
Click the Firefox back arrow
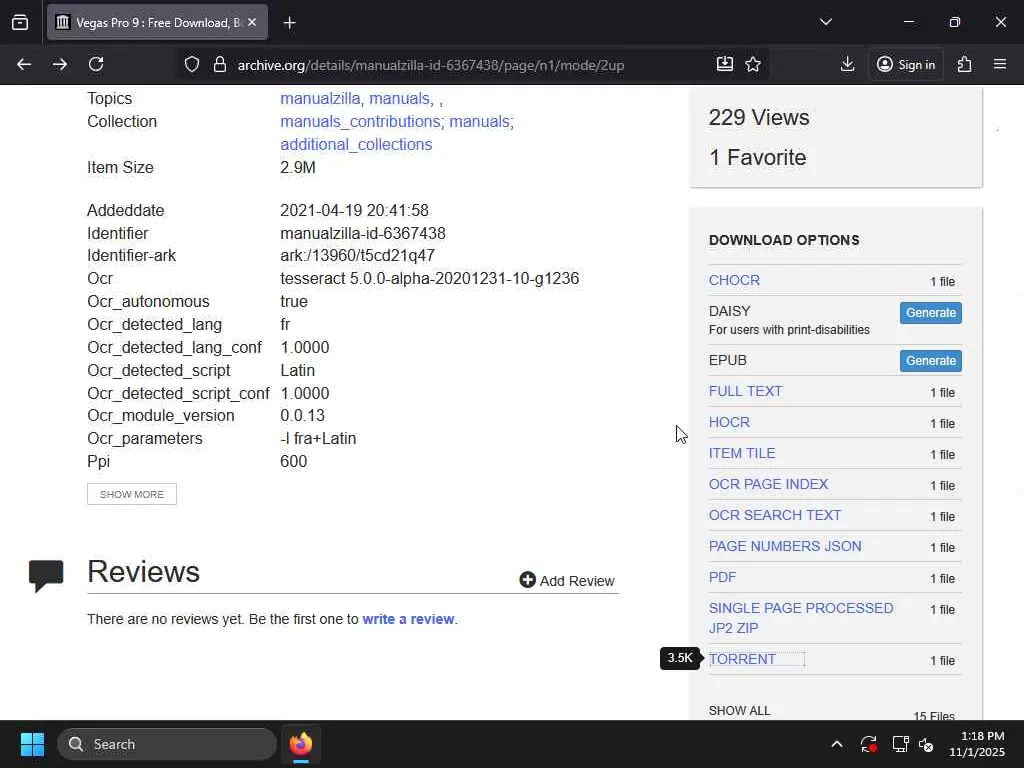(24, 64)
